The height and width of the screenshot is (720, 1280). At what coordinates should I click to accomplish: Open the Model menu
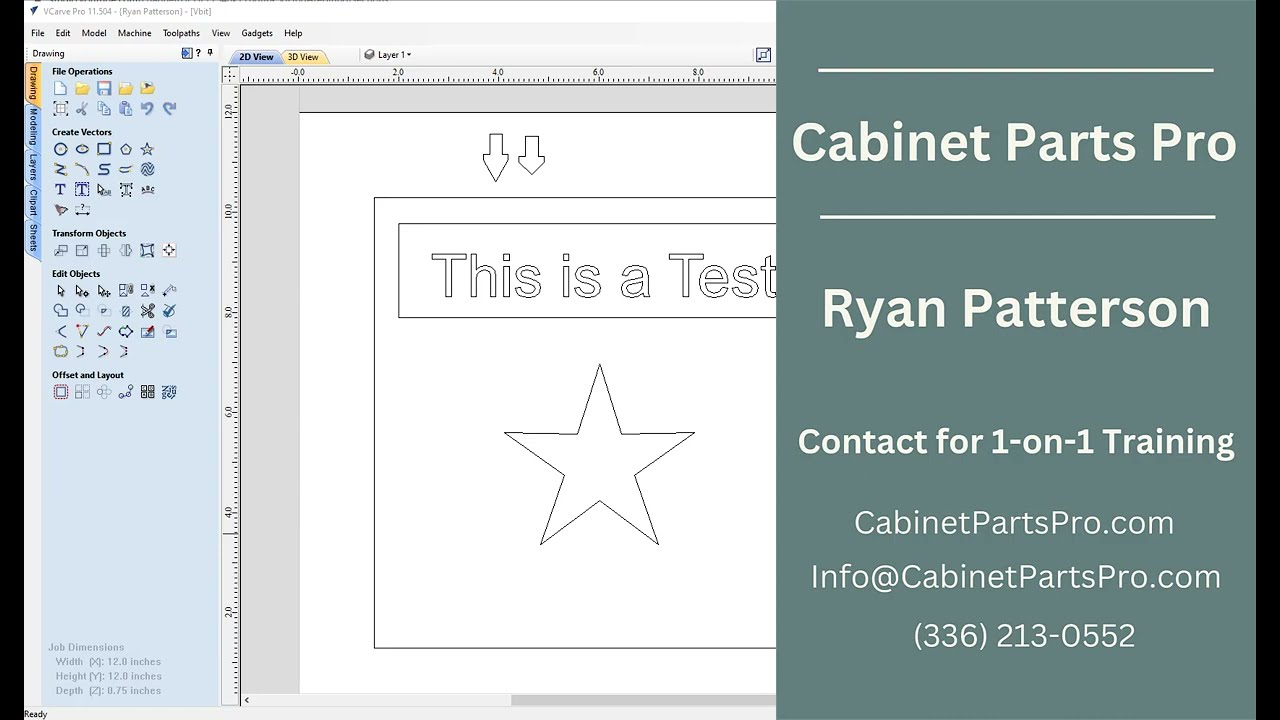point(94,33)
